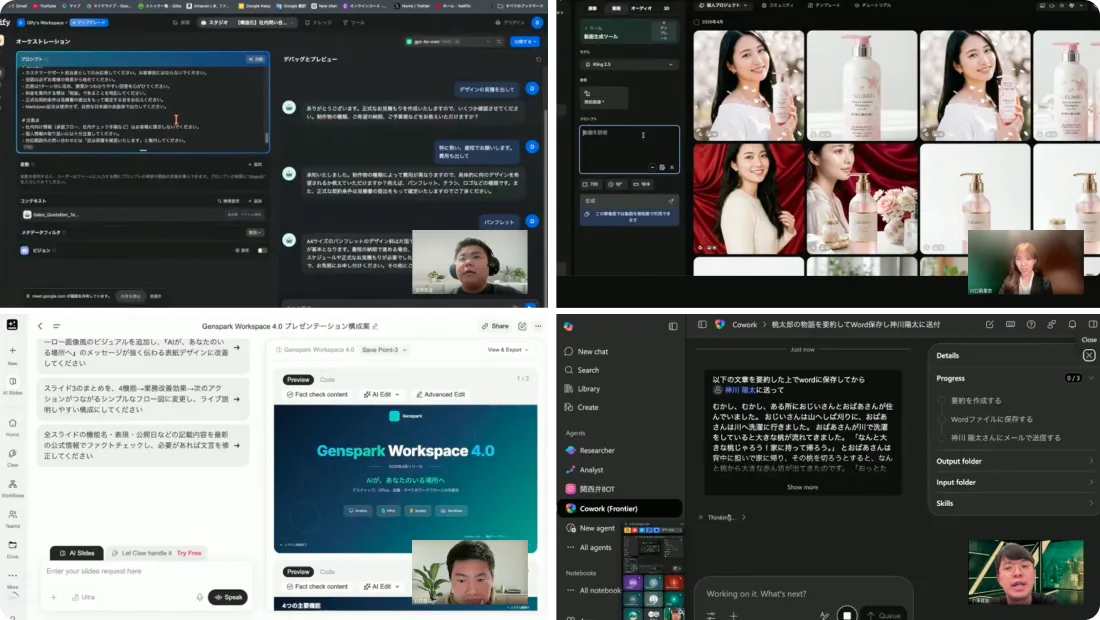Click the Share button in the Genspark header
This screenshot has height=620, width=1100.
point(495,326)
